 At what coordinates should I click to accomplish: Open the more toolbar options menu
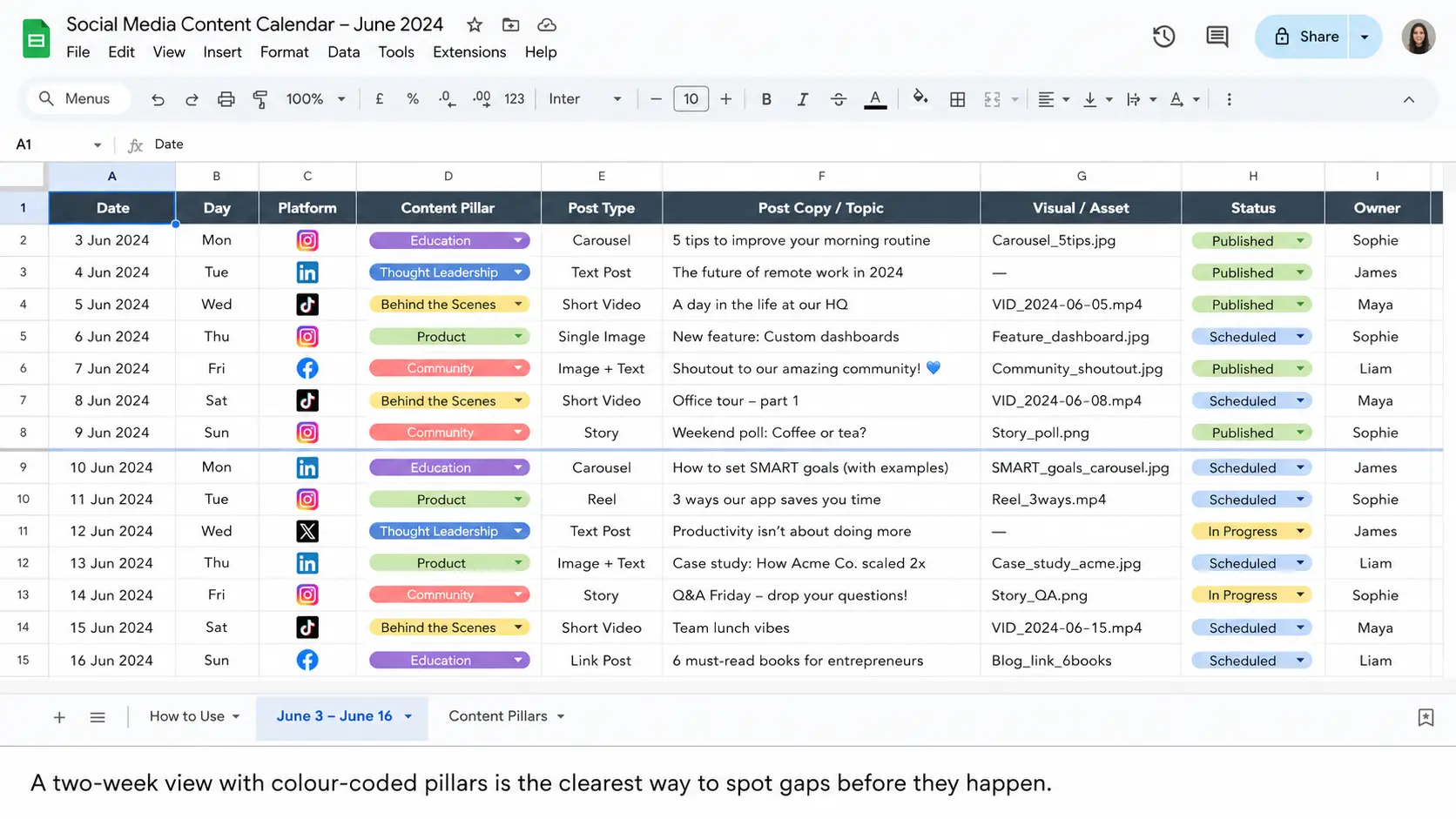(1229, 99)
